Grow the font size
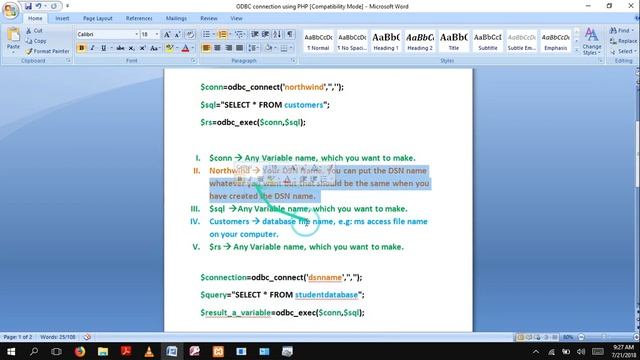The height and width of the screenshot is (360, 640). click(167, 35)
